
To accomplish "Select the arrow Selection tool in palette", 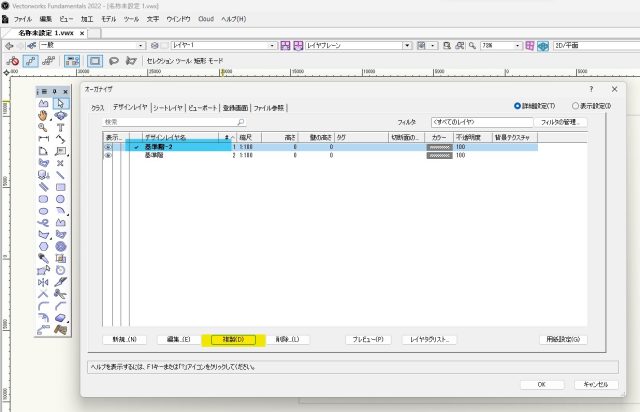I will [x=60, y=103].
